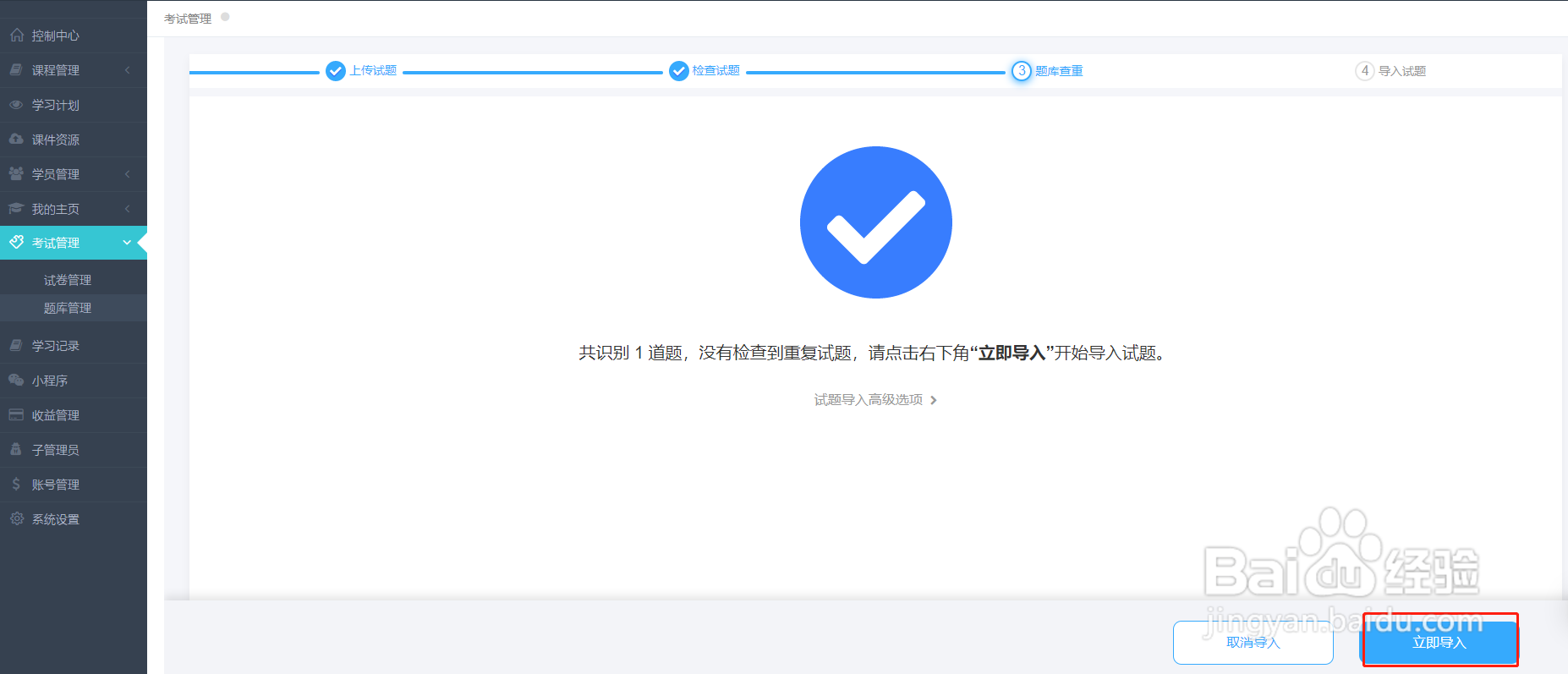The image size is (1568, 674).
Task: Expand the 我的主页 submenu arrow
Action: tap(128, 209)
